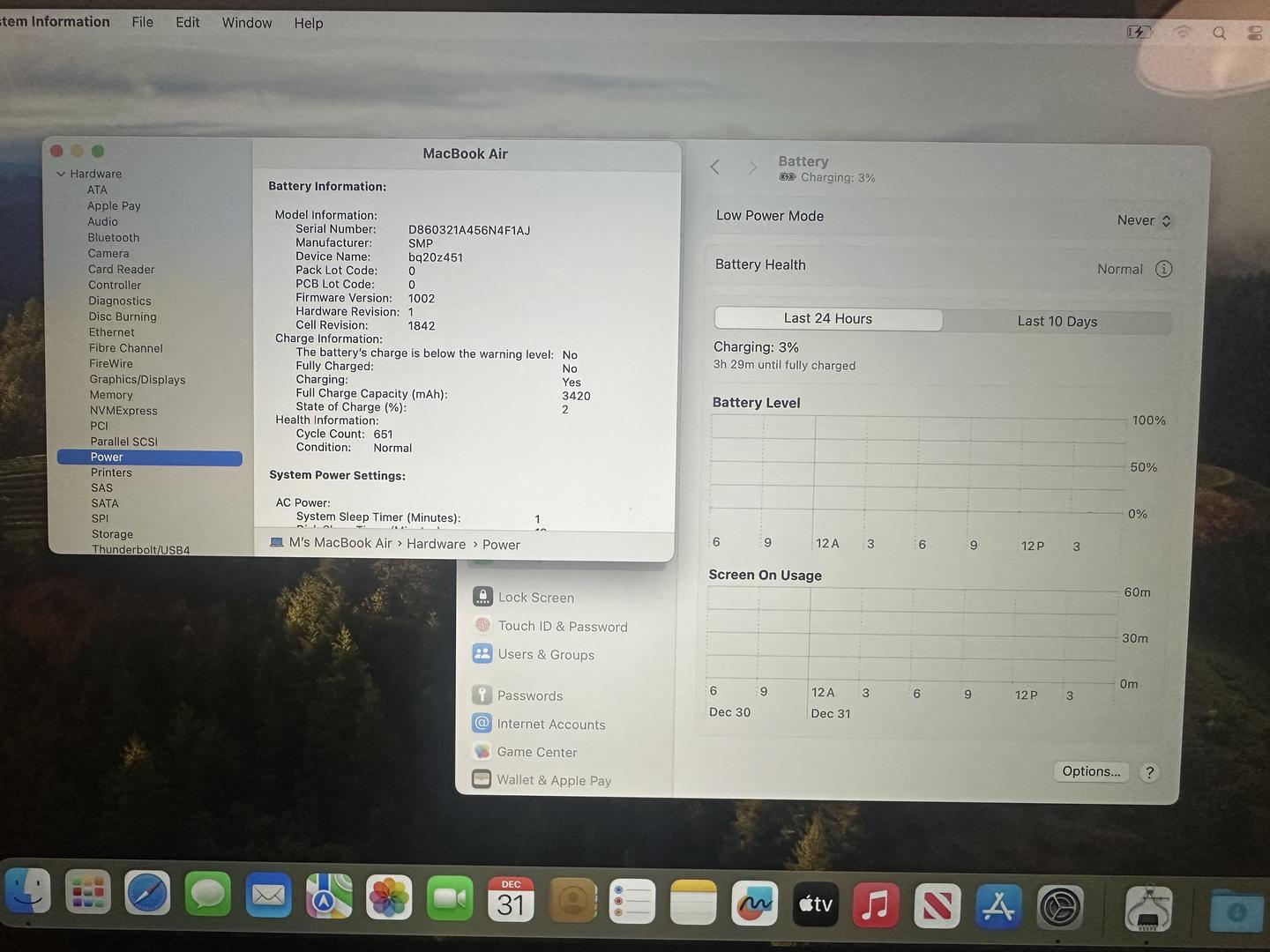Open the Window menu
The height and width of the screenshot is (952, 1270).
(x=247, y=23)
